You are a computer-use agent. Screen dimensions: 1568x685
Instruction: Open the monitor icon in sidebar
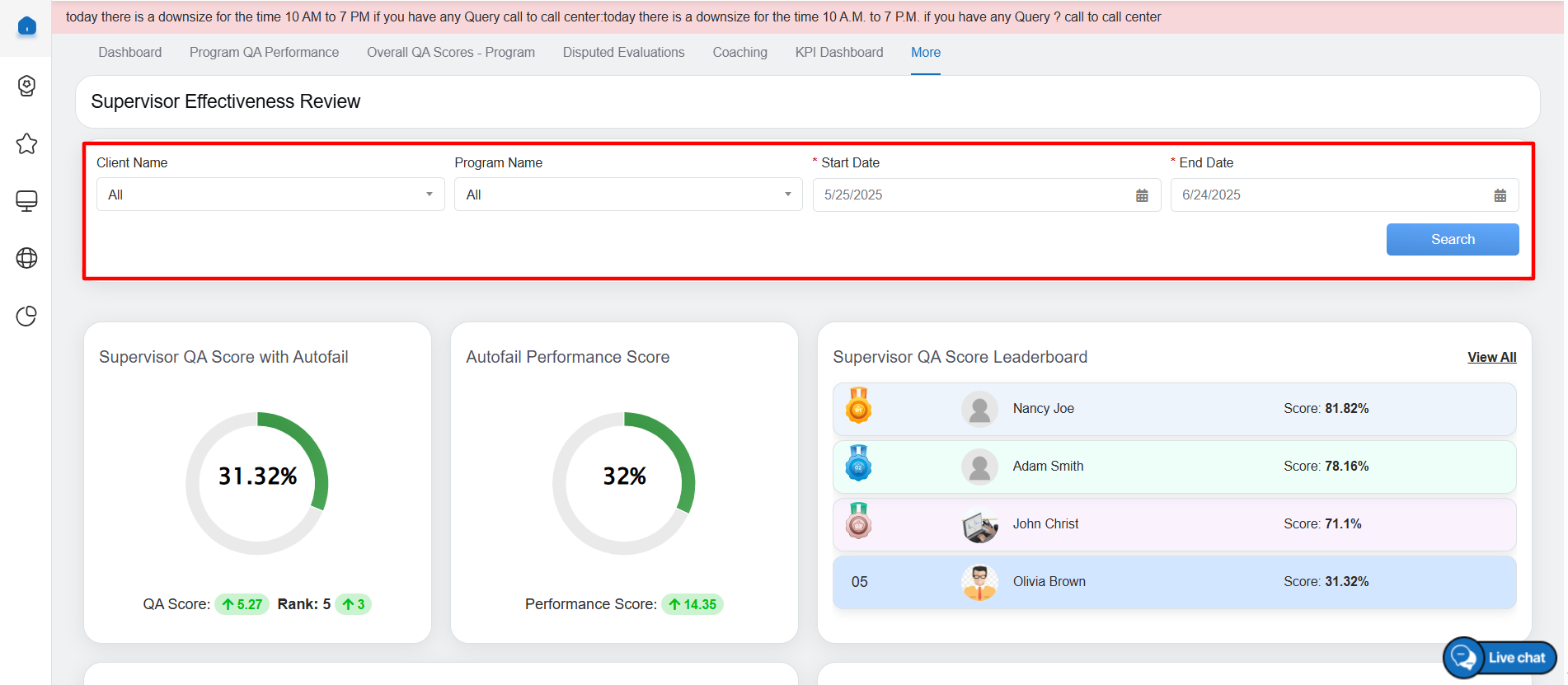click(x=26, y=201)
